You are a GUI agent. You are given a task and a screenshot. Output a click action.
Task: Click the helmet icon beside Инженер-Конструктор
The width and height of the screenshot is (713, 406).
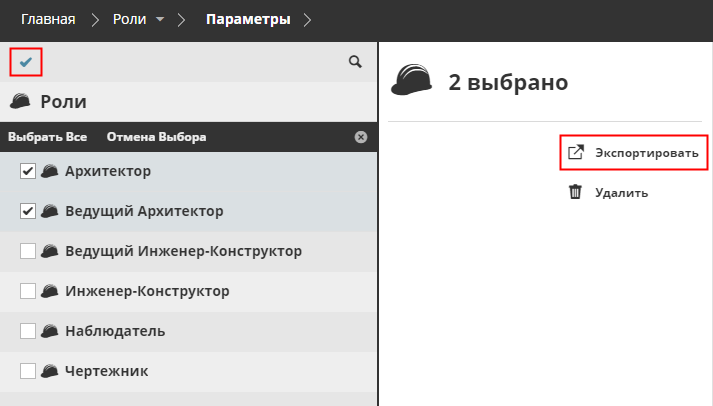click(x=49, y=291)
